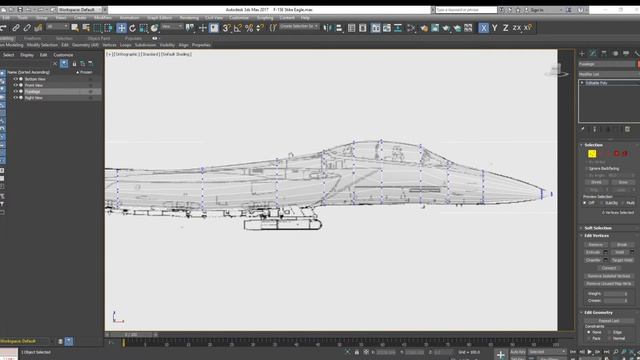Toggle Spinner Snap icon
The width and height of the screenshot is (640, 360).
[x=260, y=28]
